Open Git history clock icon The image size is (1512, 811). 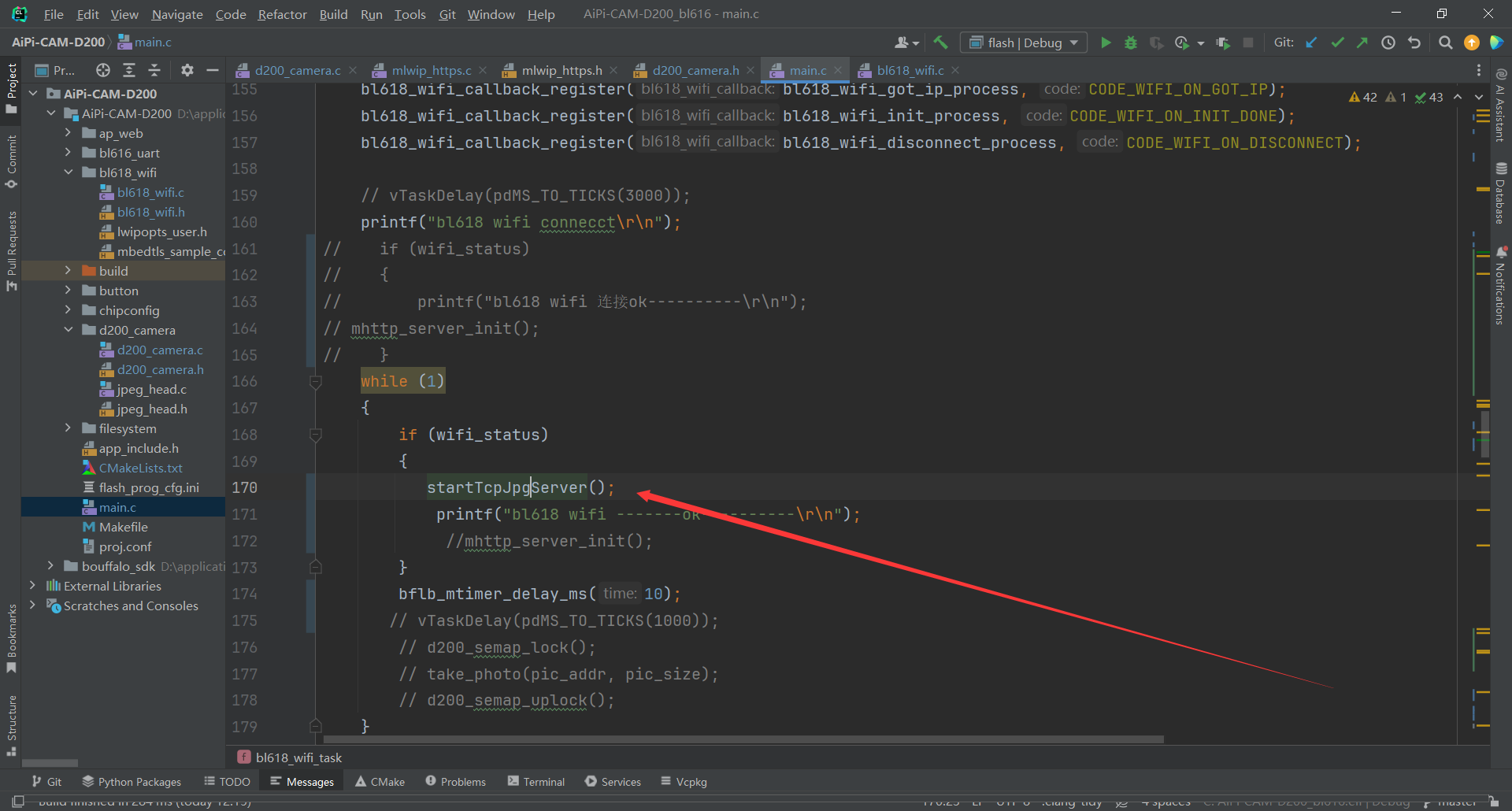pos(1388,43)
